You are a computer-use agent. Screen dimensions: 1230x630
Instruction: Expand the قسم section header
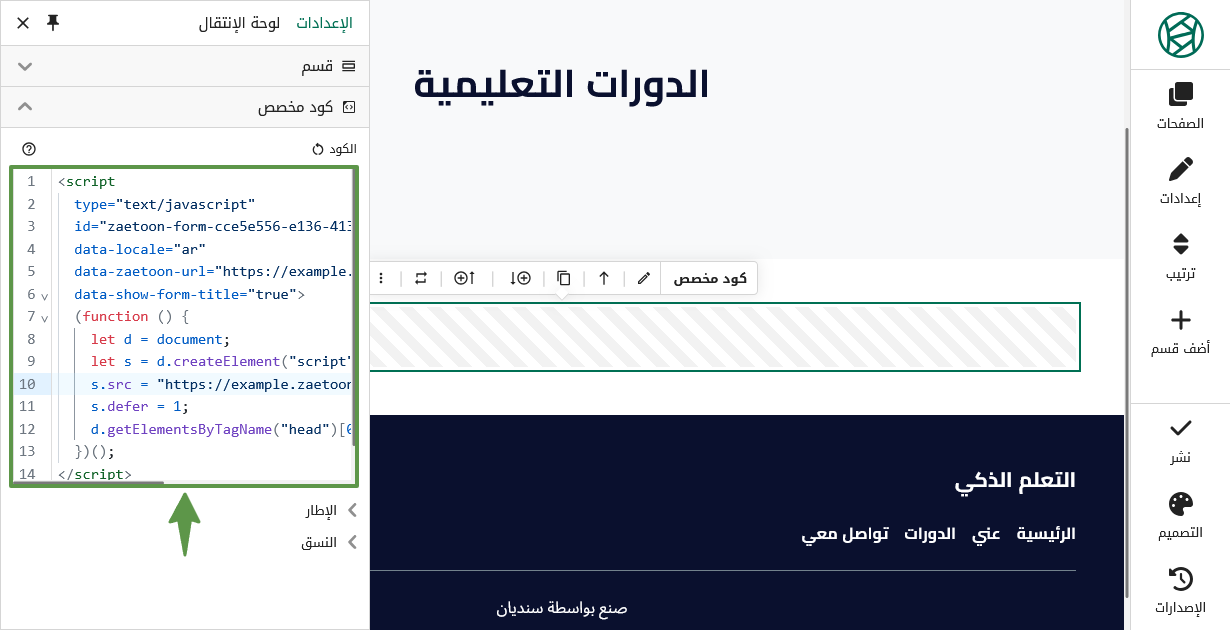[x=185, y=66]
